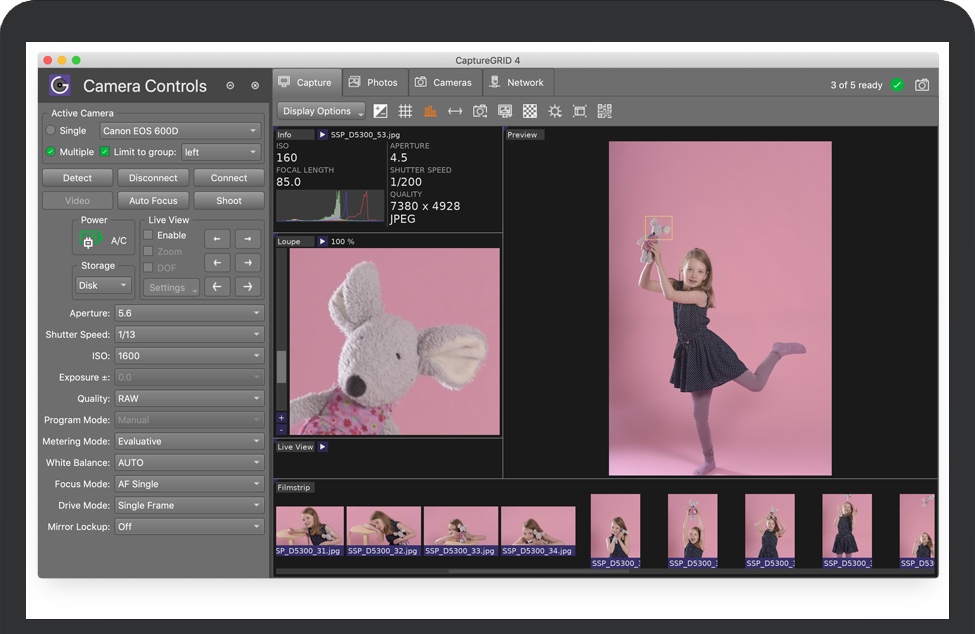Image resolution: width=975 pixels, height=634 pixels.
Task: Open the White Balance AUTO dropdown
Action: 188,463
